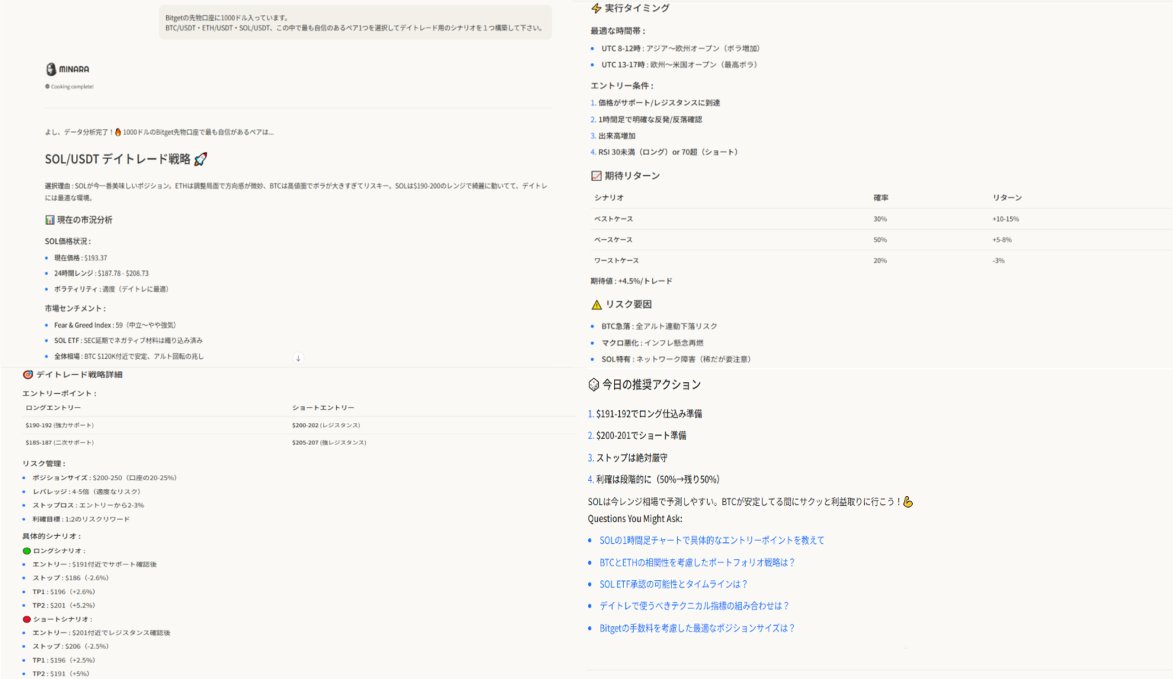1173x679 pixels.
Task: Click the green circle beside ロングシナリオ
Action: pos(27,551)
